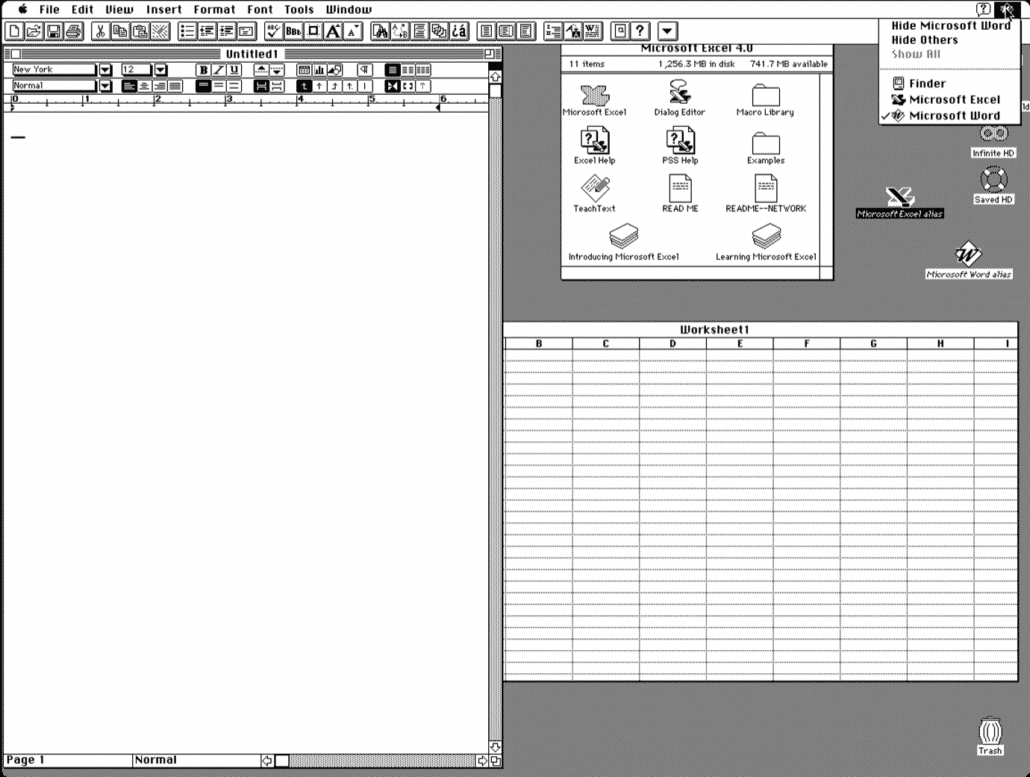Image resolution: width=1030 pixels, height=777 pixels.
Task: Click the Worksheet1 window title bar
Action: (x=761, y=329)
